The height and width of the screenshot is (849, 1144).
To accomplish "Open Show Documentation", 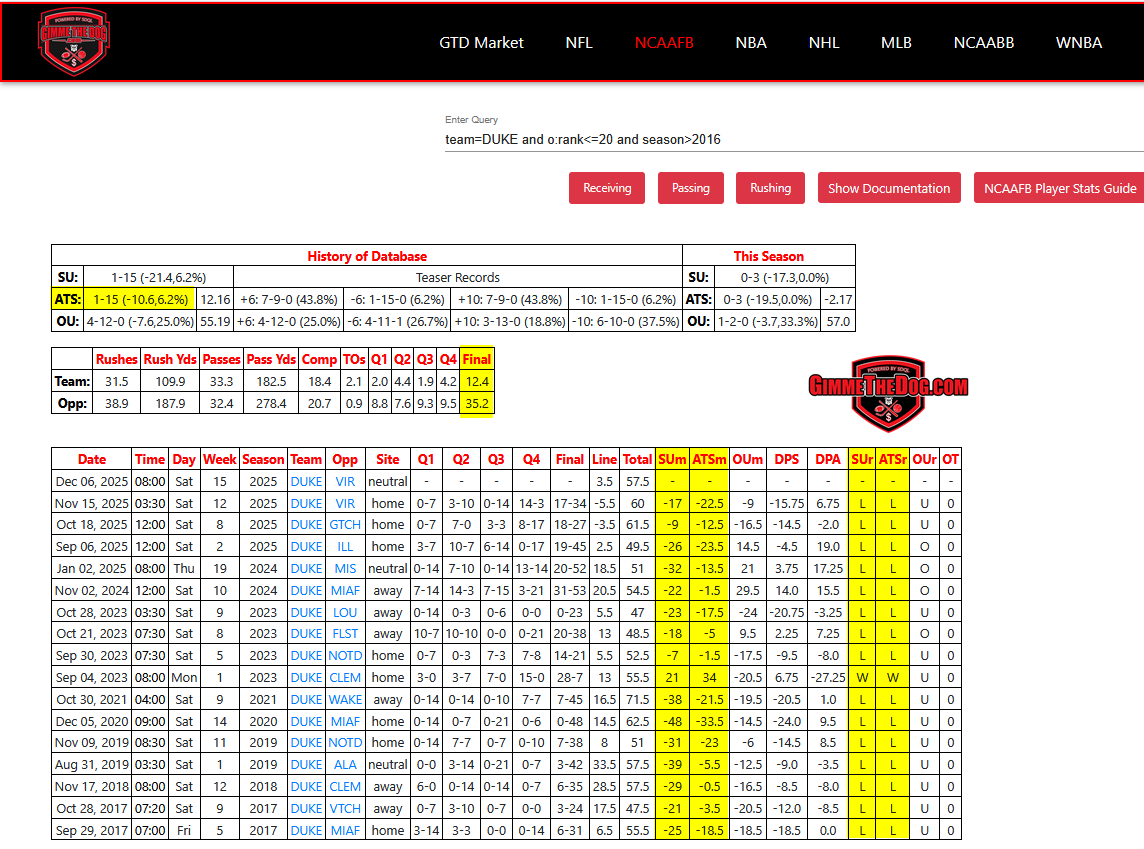I will [x=889, y=188].
